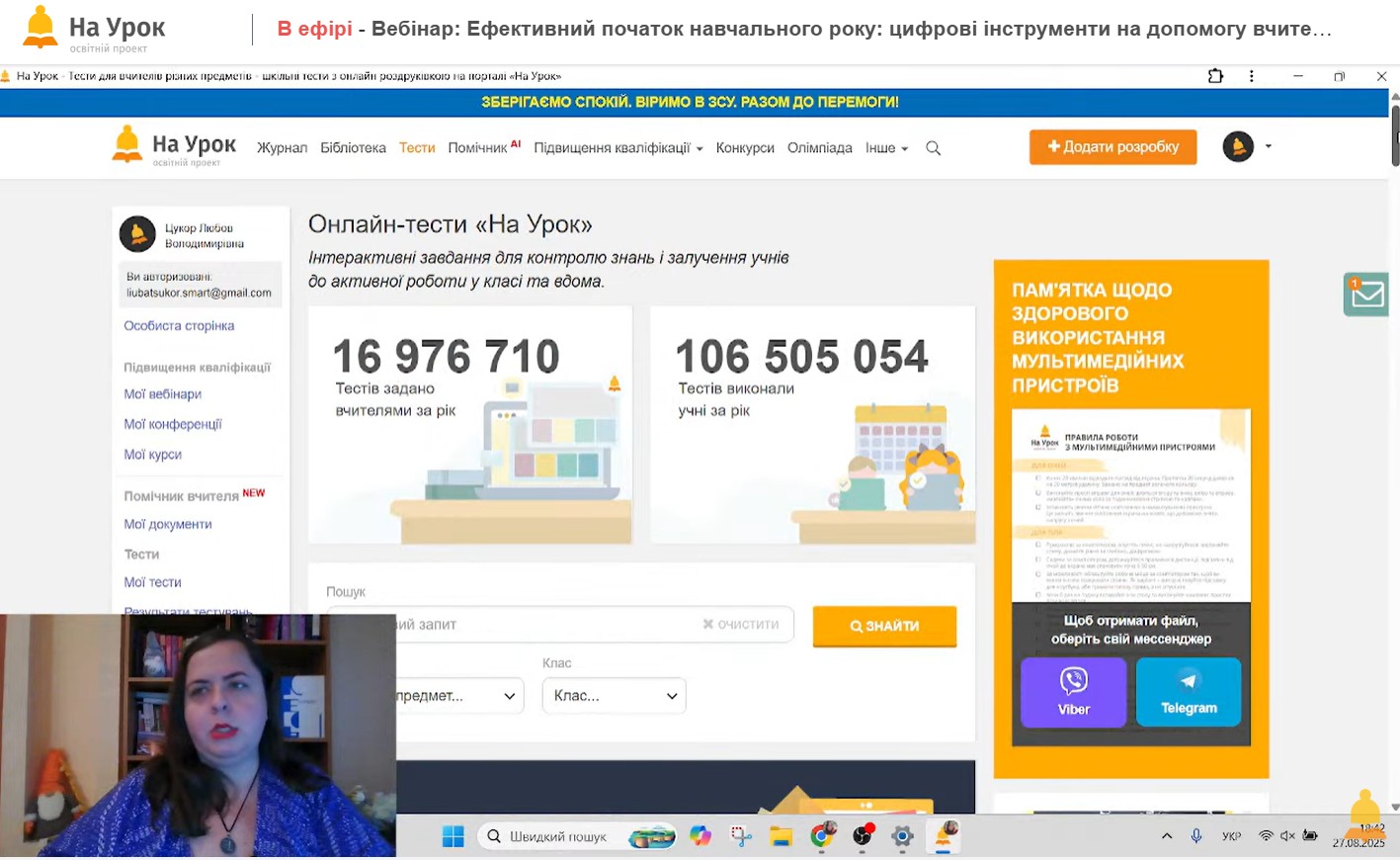Click the liubatsukor.smart@gmail.com email text

click(x=199, y=293)
